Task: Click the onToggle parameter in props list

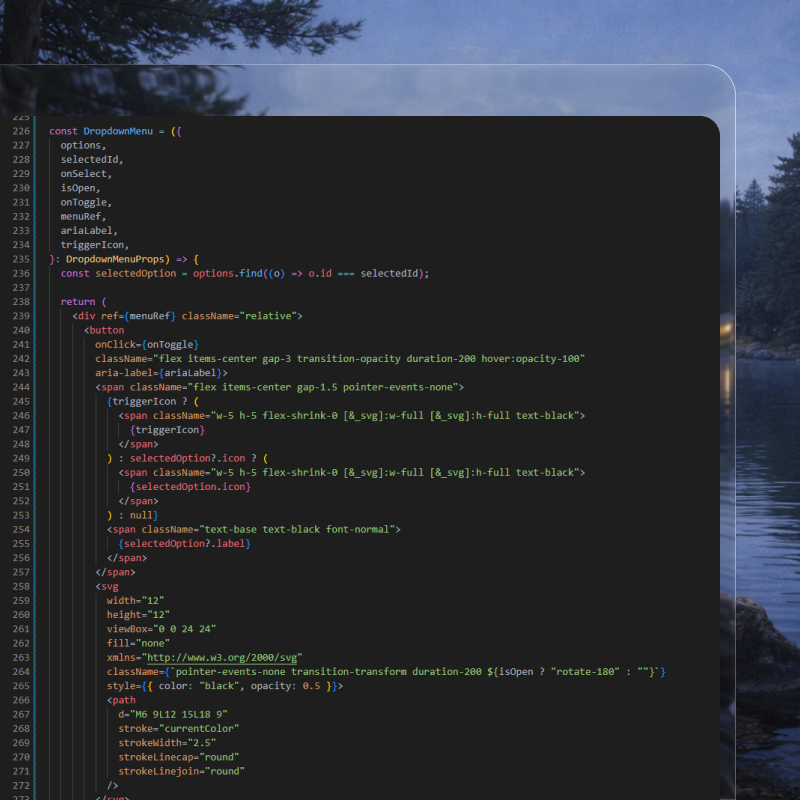Action: [x=86, y=202]
